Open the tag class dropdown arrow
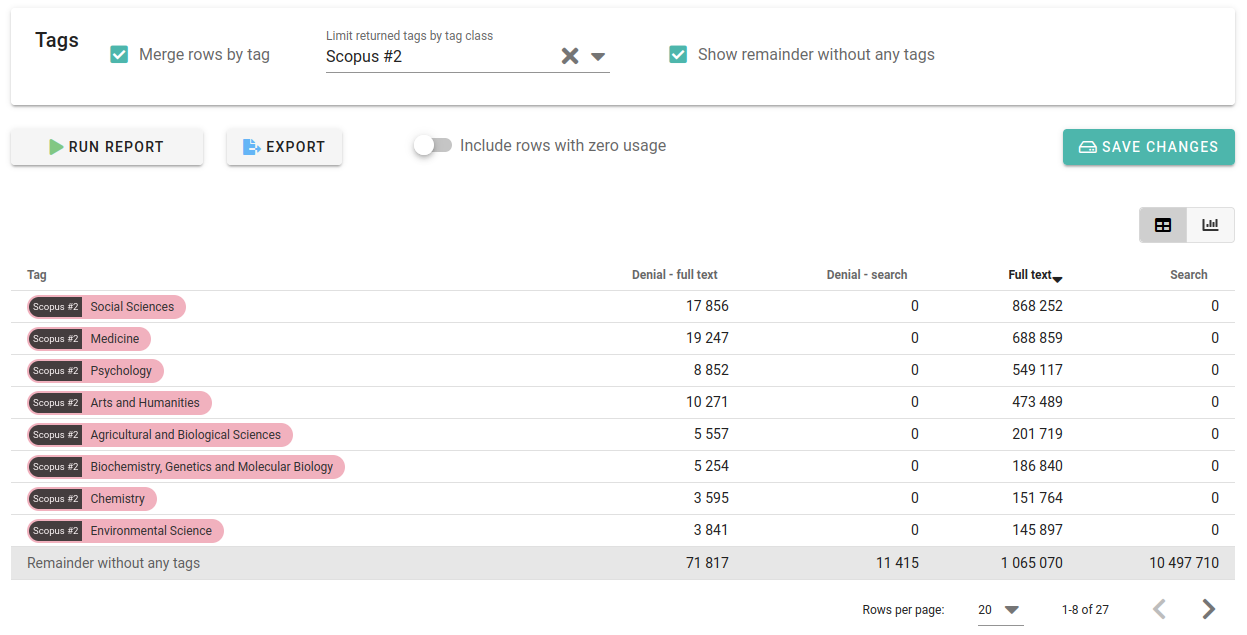 pos(598,57)
